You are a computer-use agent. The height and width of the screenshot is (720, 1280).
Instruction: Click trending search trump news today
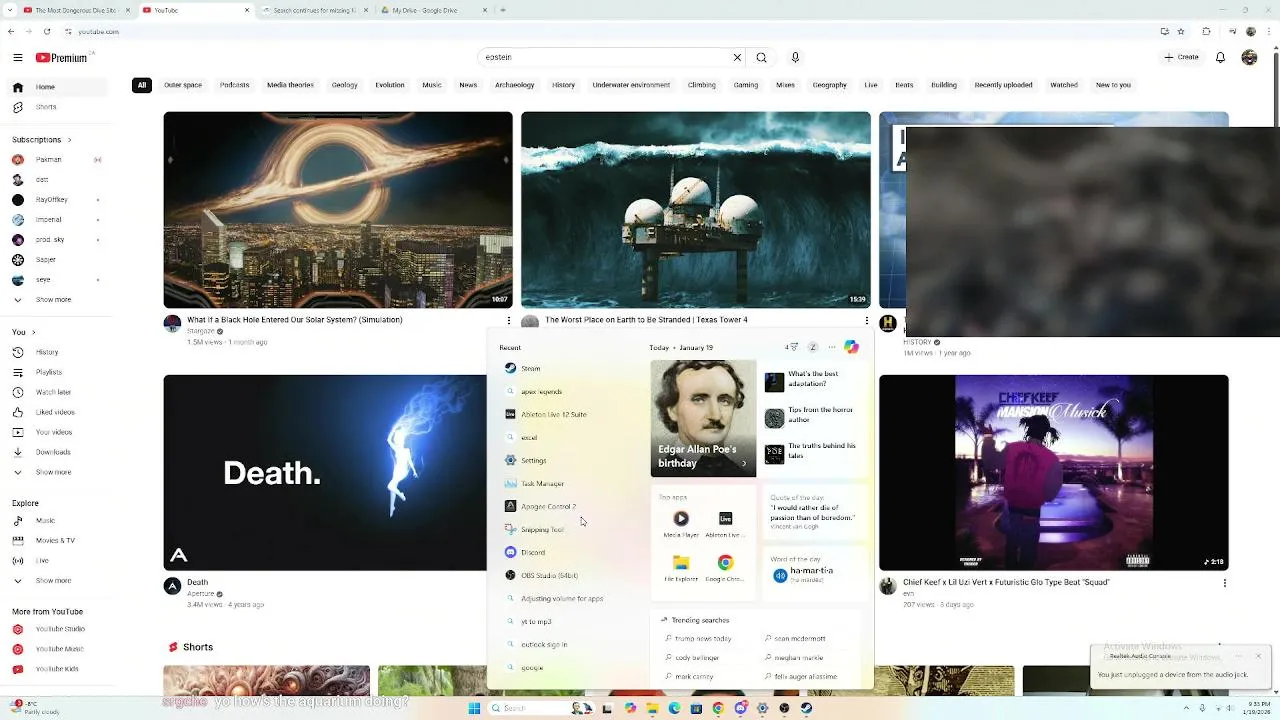point(702,638)
